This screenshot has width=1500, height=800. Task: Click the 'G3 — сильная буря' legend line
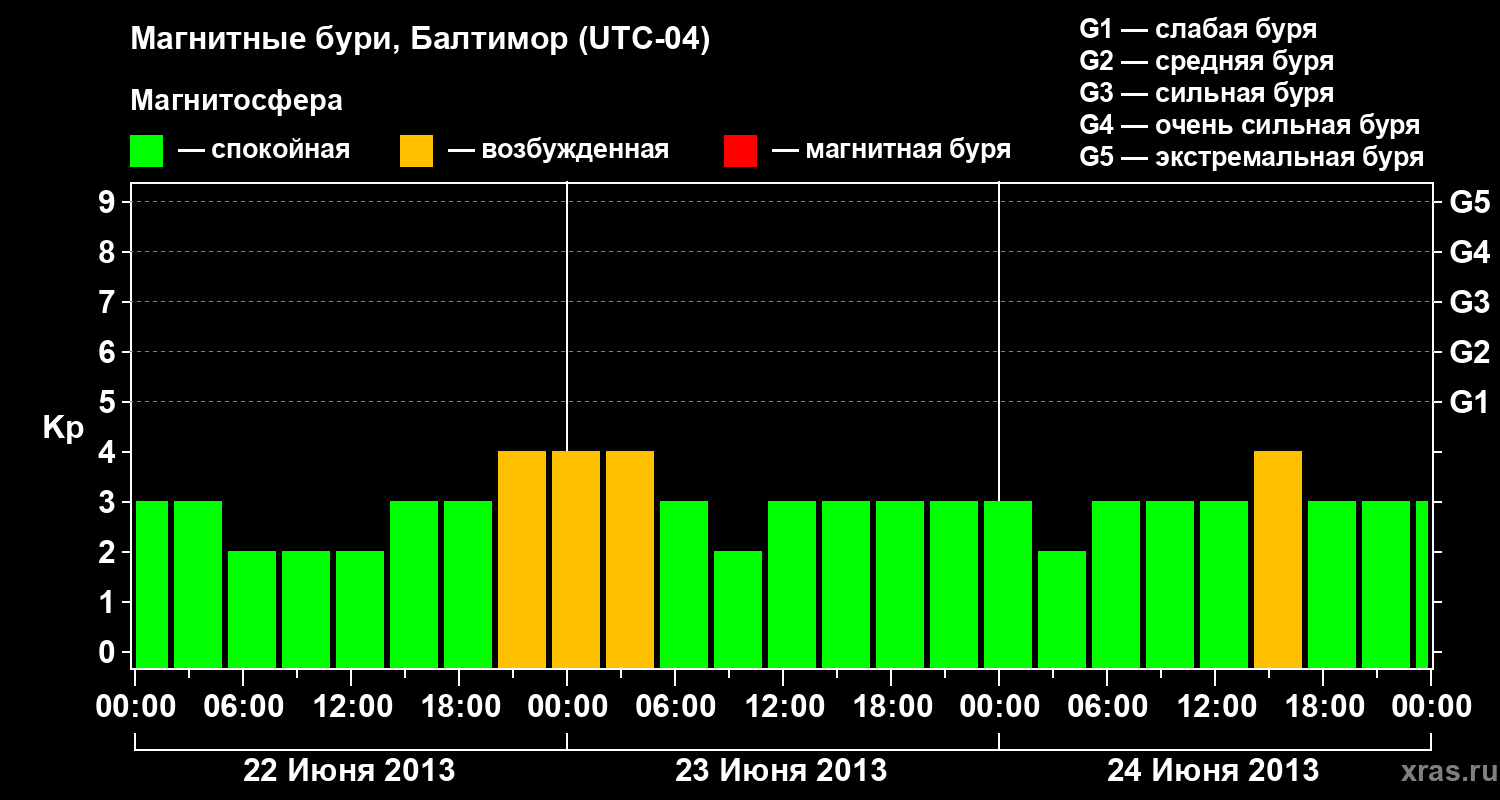(x=1206, y=93)
